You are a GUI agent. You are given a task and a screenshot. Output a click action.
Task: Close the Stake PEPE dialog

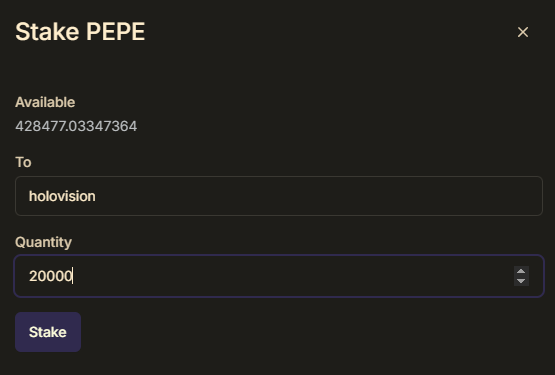pyautogui.click(x=523, y=32)
